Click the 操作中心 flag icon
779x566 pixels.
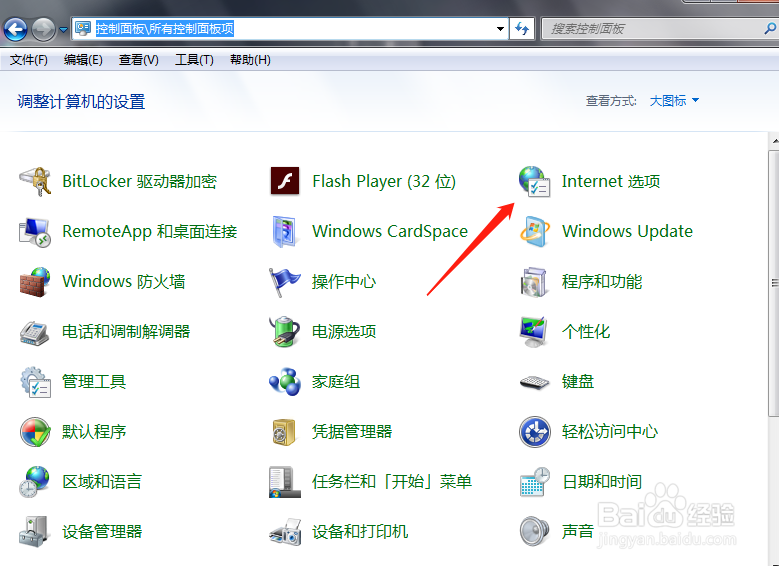(284, 282)
